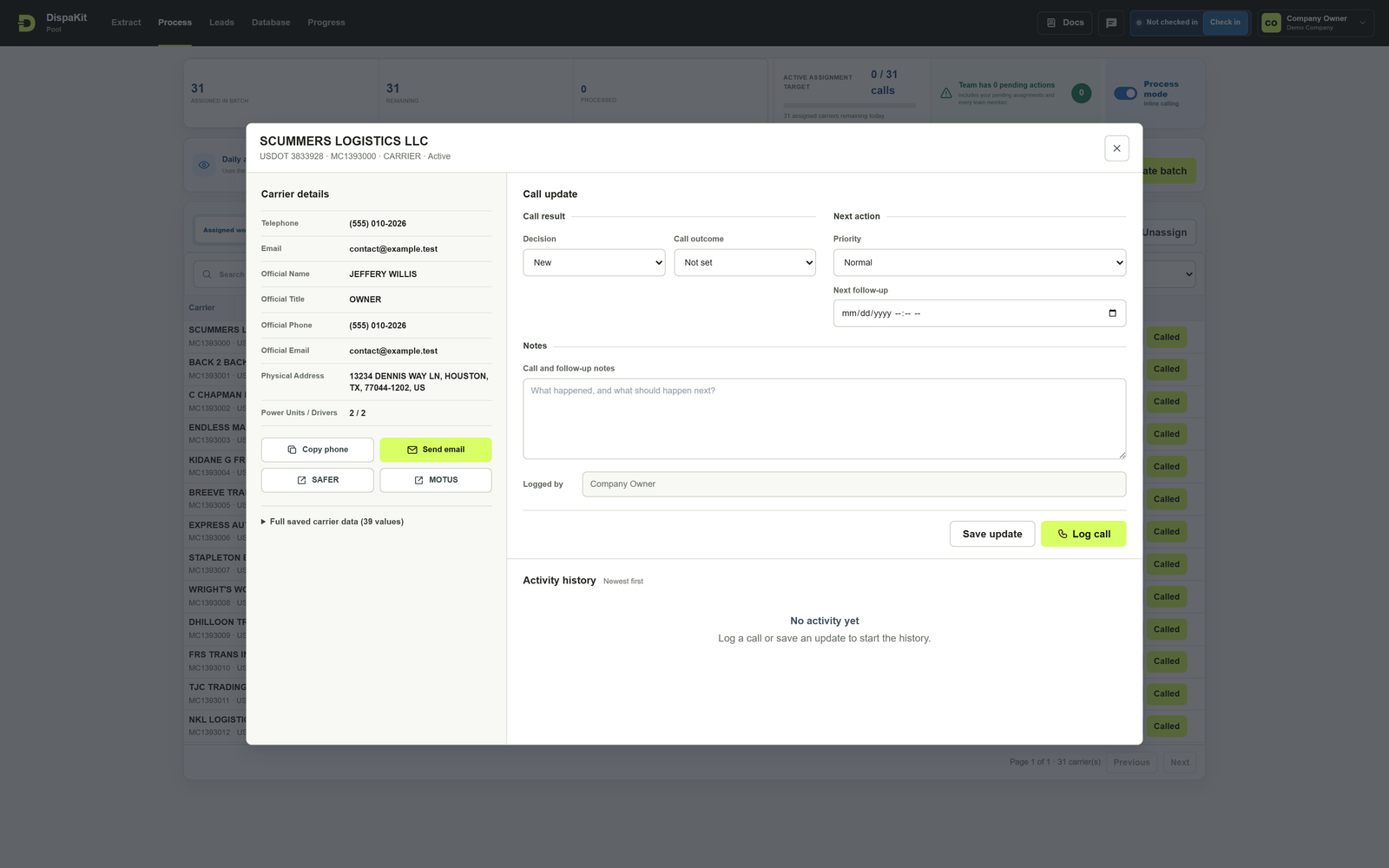Click the search magnifier icon in carrier list
The height and width of the screenshot is (868, 1389).
point(207,274)
